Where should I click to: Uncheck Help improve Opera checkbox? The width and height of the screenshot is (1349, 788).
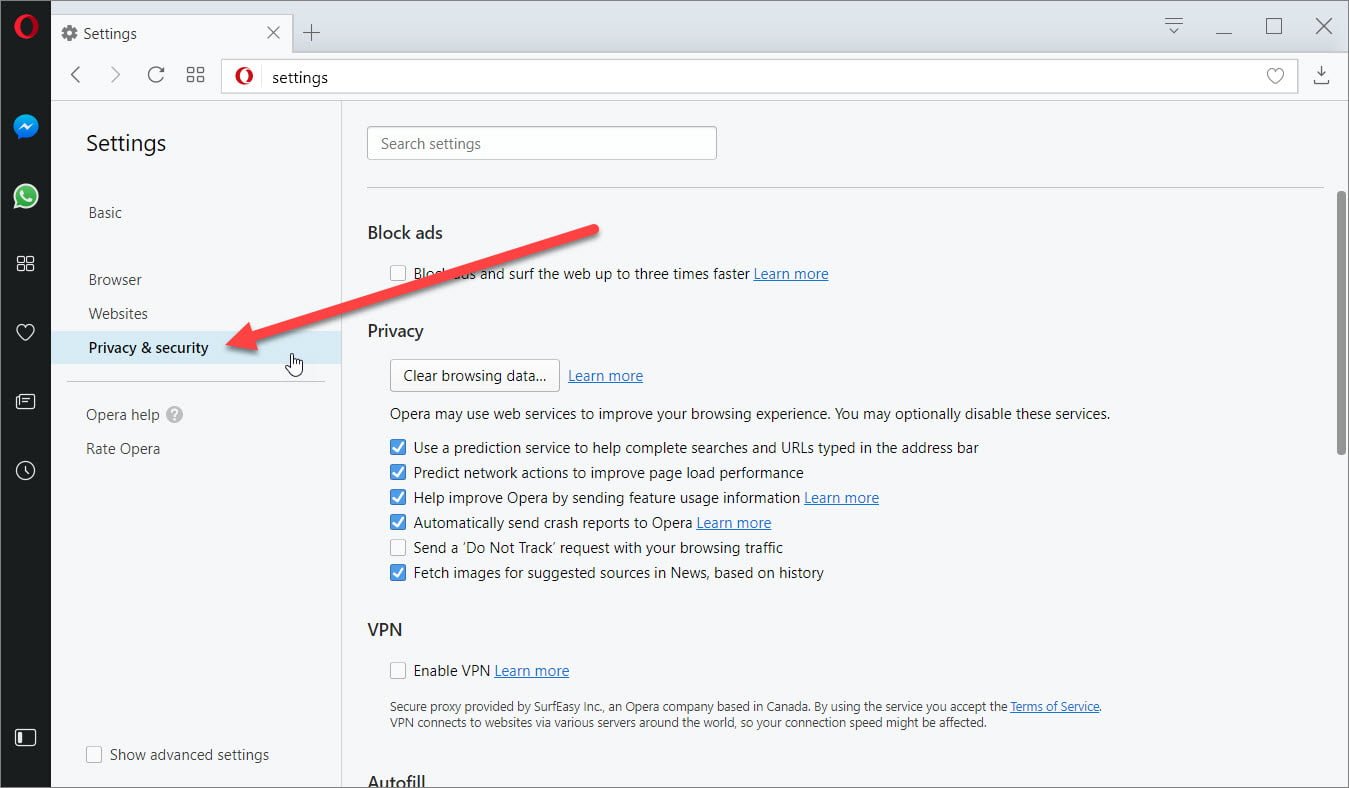coord(398,498)
